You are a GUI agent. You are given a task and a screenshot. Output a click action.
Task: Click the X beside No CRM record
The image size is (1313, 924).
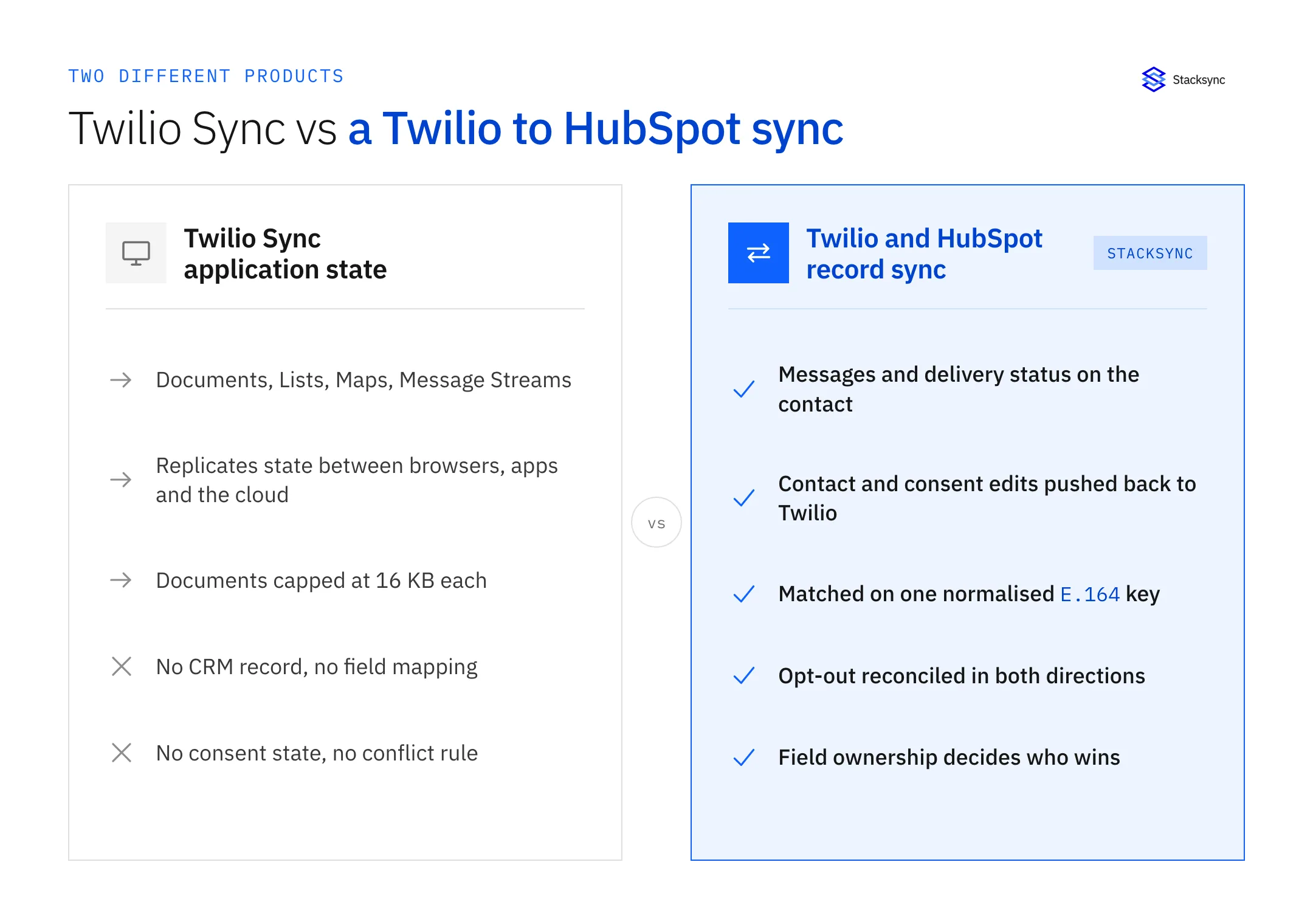coord(122,666)
